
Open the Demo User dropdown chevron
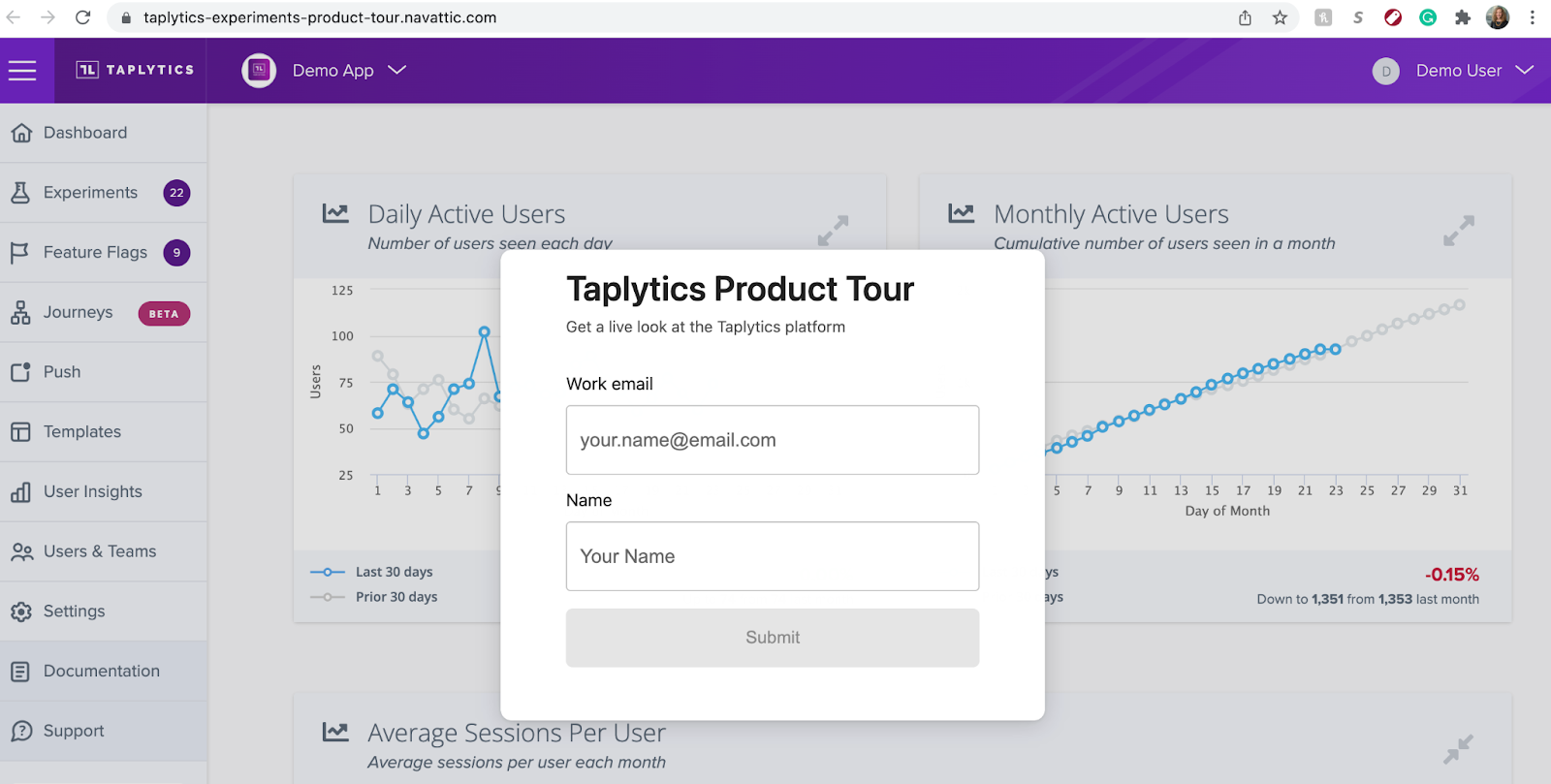point(1525,70)
